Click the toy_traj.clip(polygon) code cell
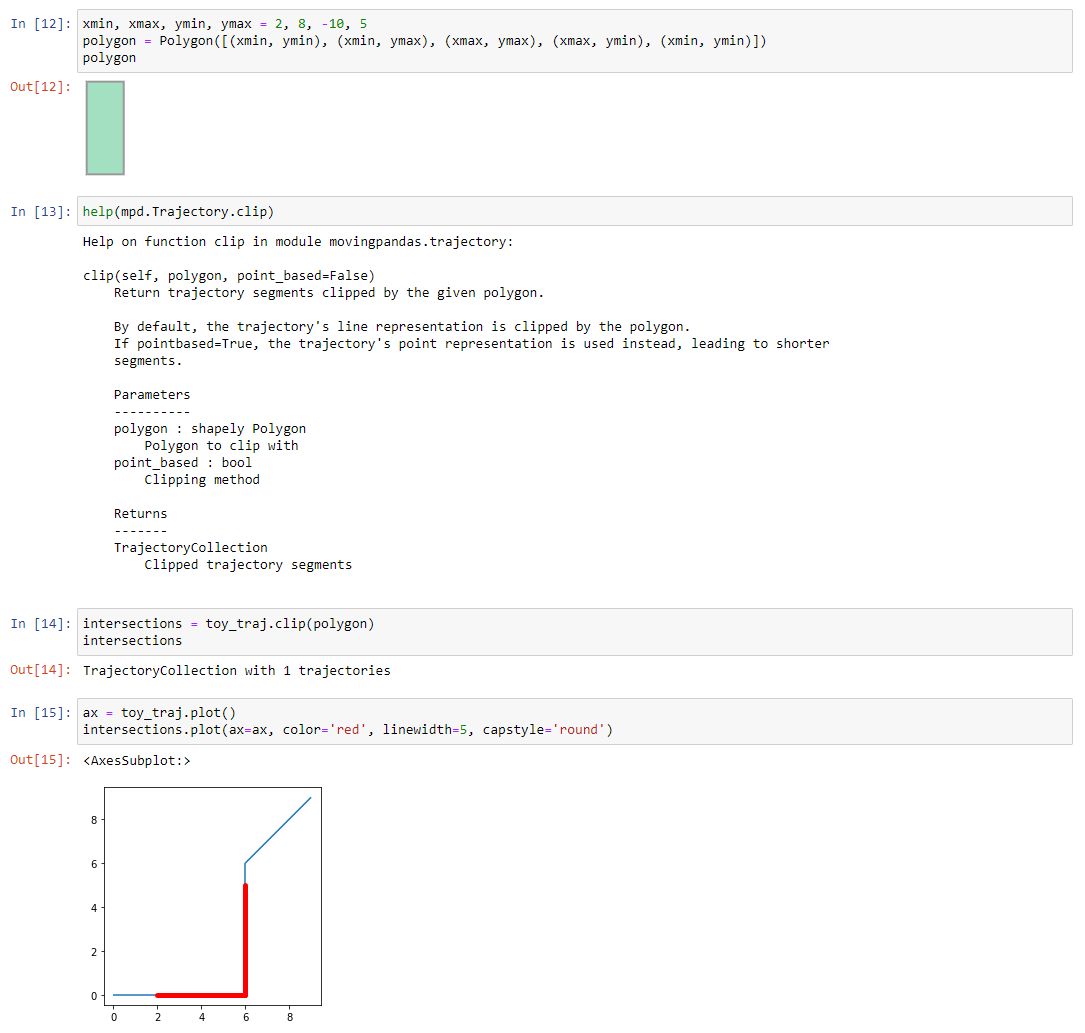1085x1033 pixels. pyautogui.click(x=574, y=632)
